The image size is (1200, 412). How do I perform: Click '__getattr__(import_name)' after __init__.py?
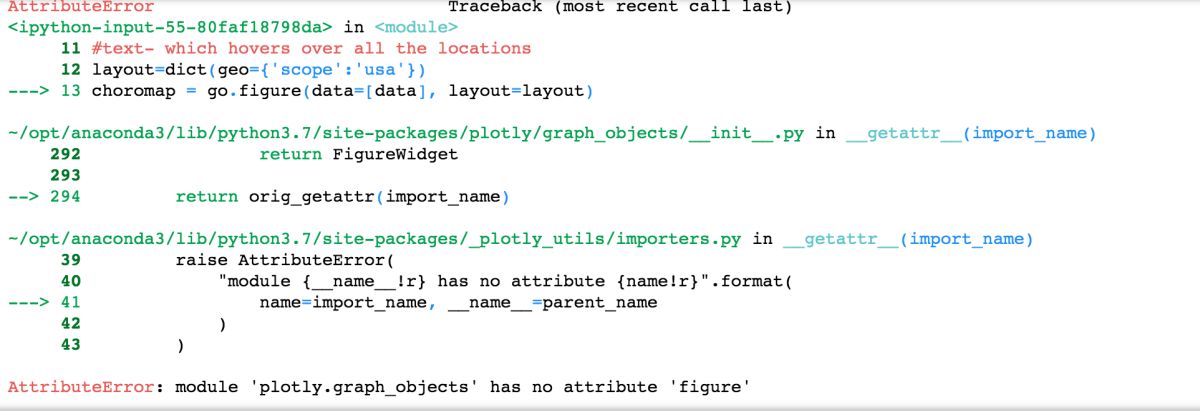971,133
